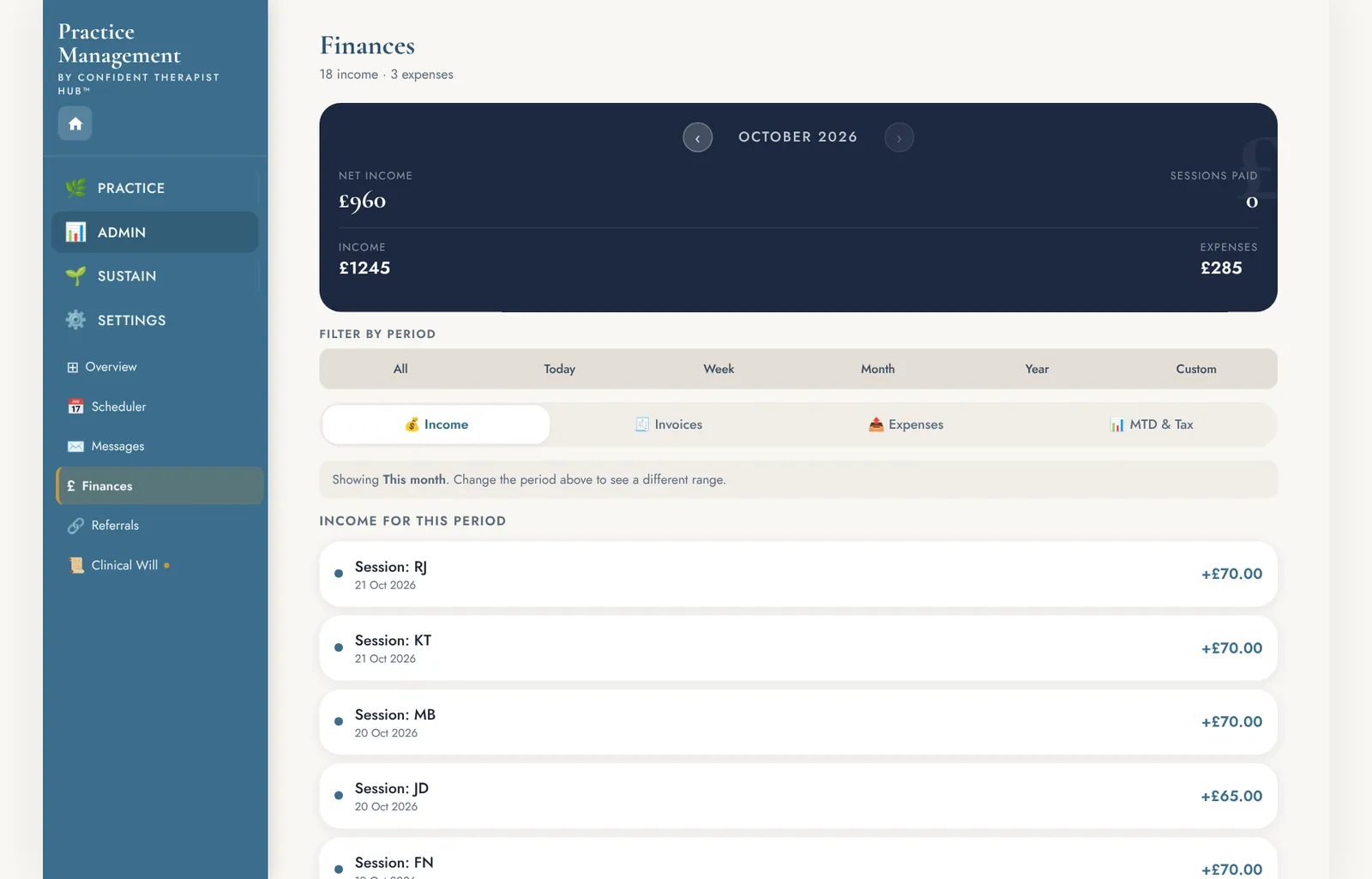The width and height of the screenshot is (1372, 879).
Task: Filter period by Today
Action: (x=559, y=369)
